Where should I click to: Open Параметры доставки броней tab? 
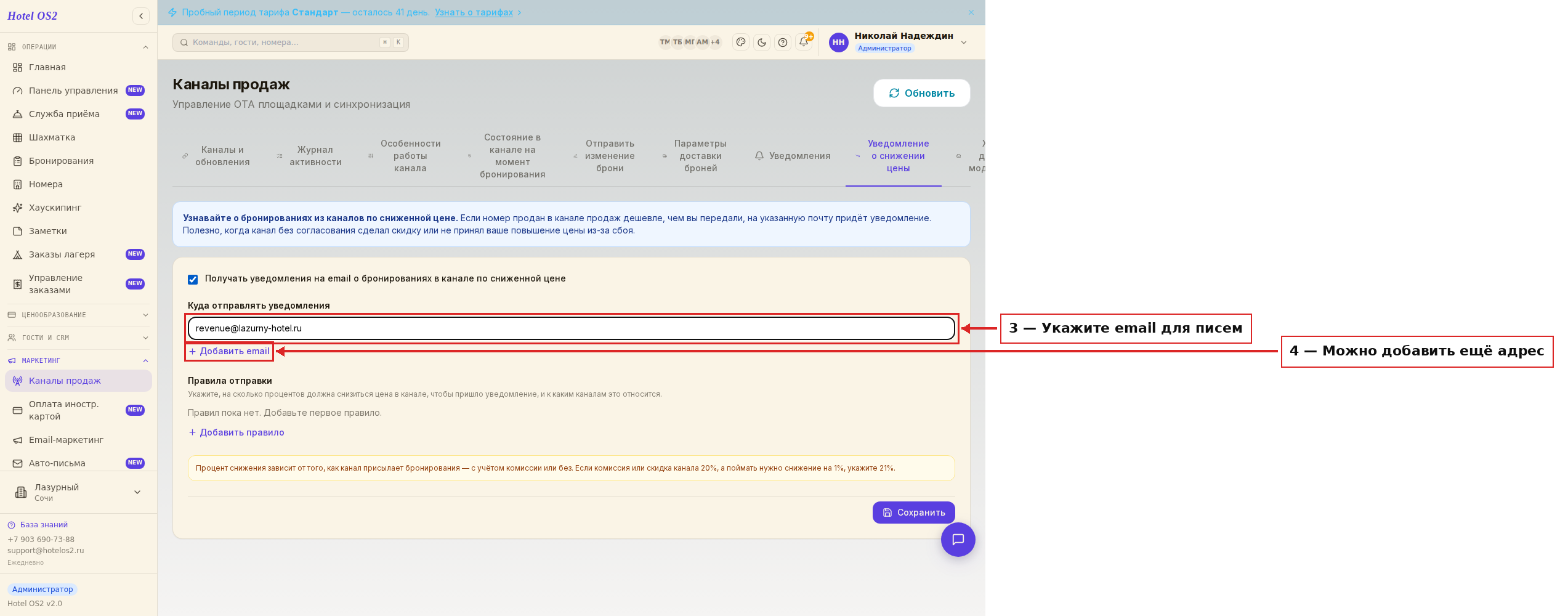click(695, 156)
